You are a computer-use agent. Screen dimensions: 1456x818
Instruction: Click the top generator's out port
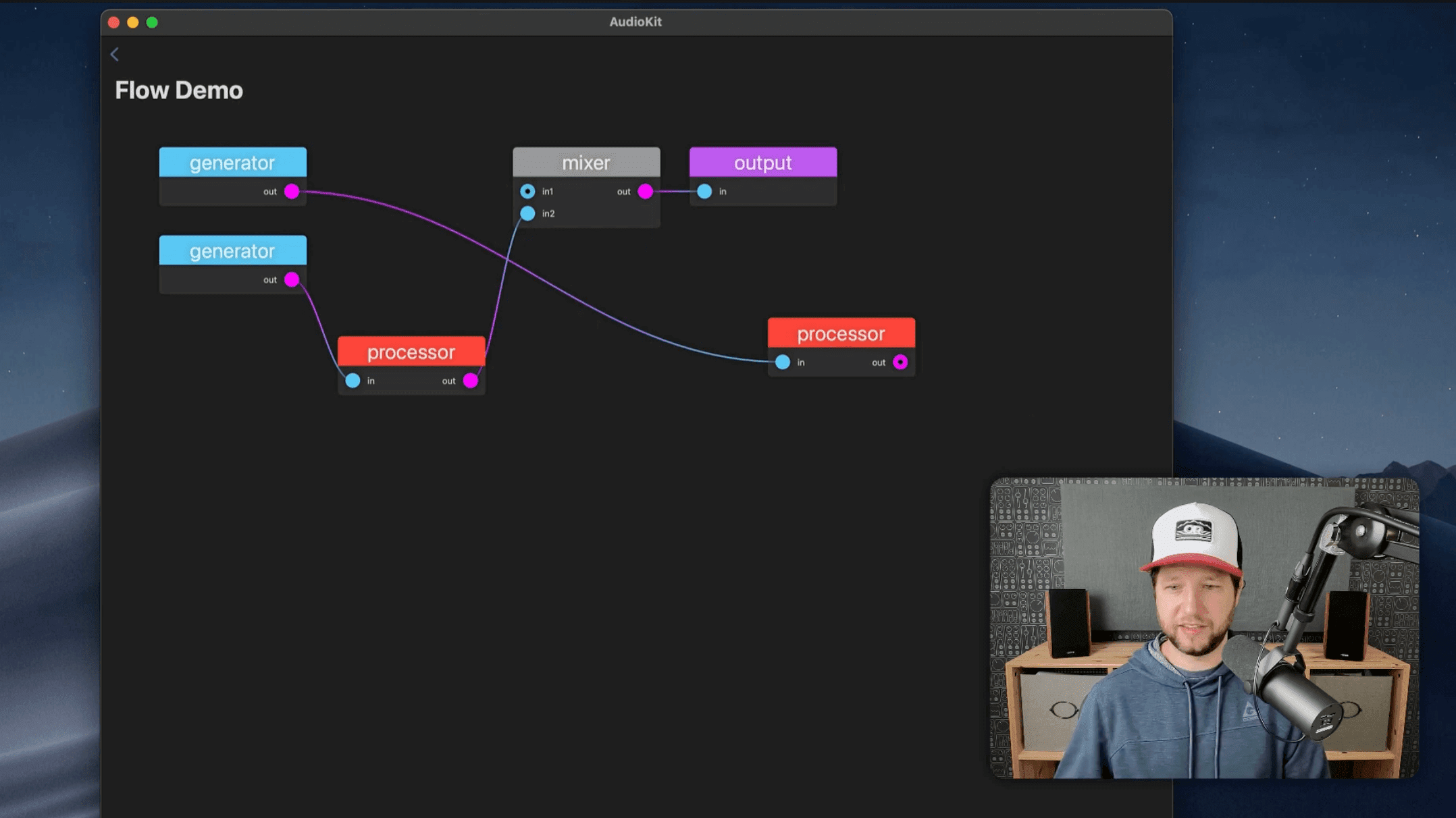click(292, 192)
